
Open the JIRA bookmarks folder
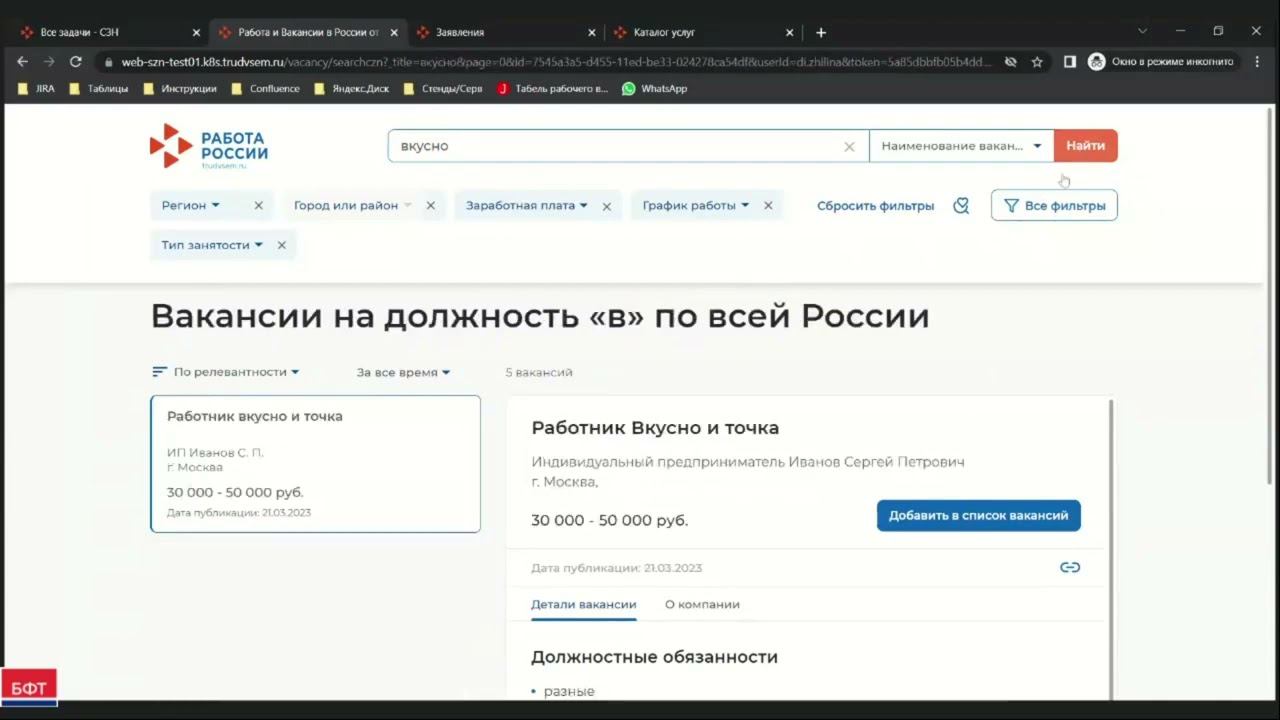click(x=36, y=88)
